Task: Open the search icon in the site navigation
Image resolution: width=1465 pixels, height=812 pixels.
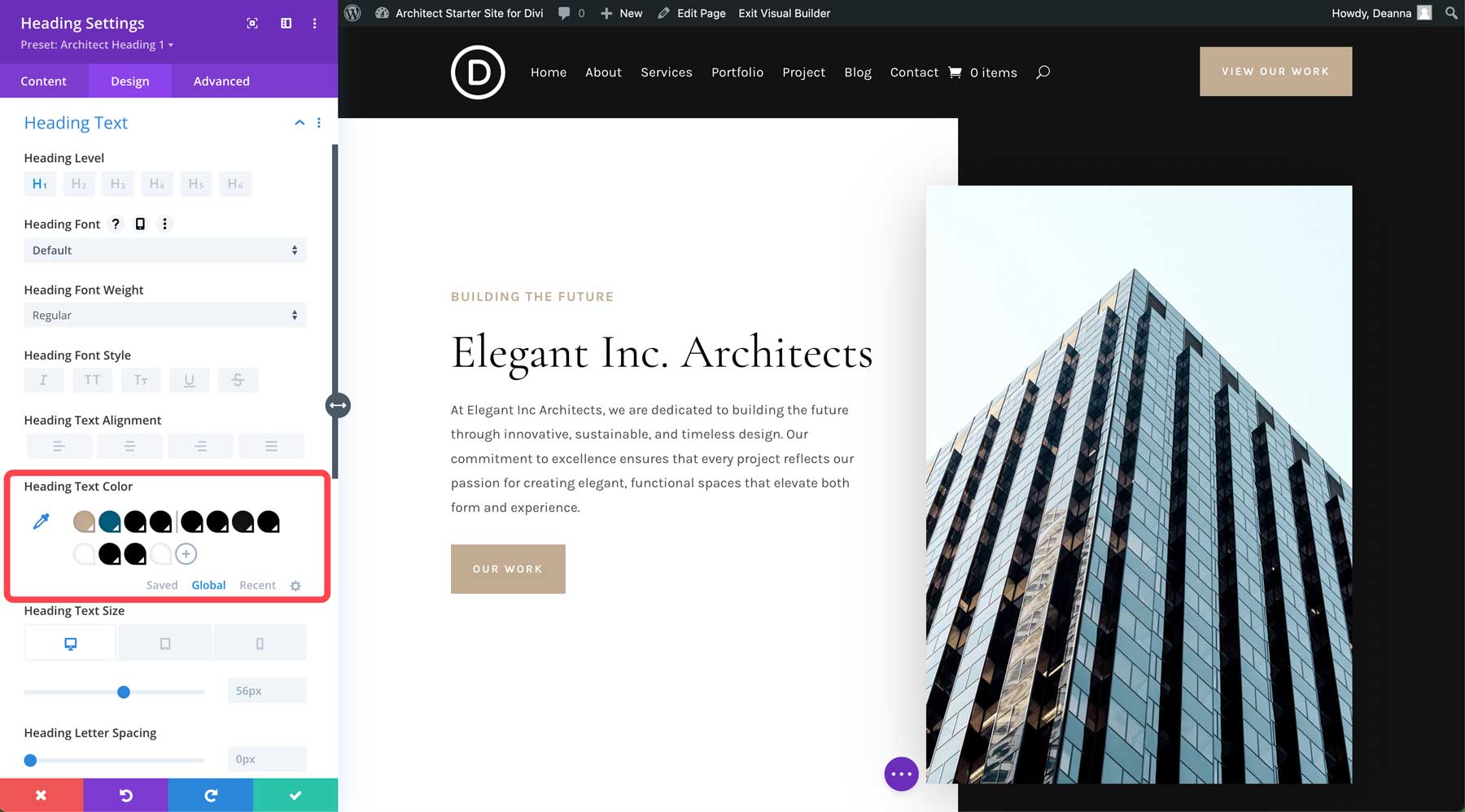Action: [1043, 72]
